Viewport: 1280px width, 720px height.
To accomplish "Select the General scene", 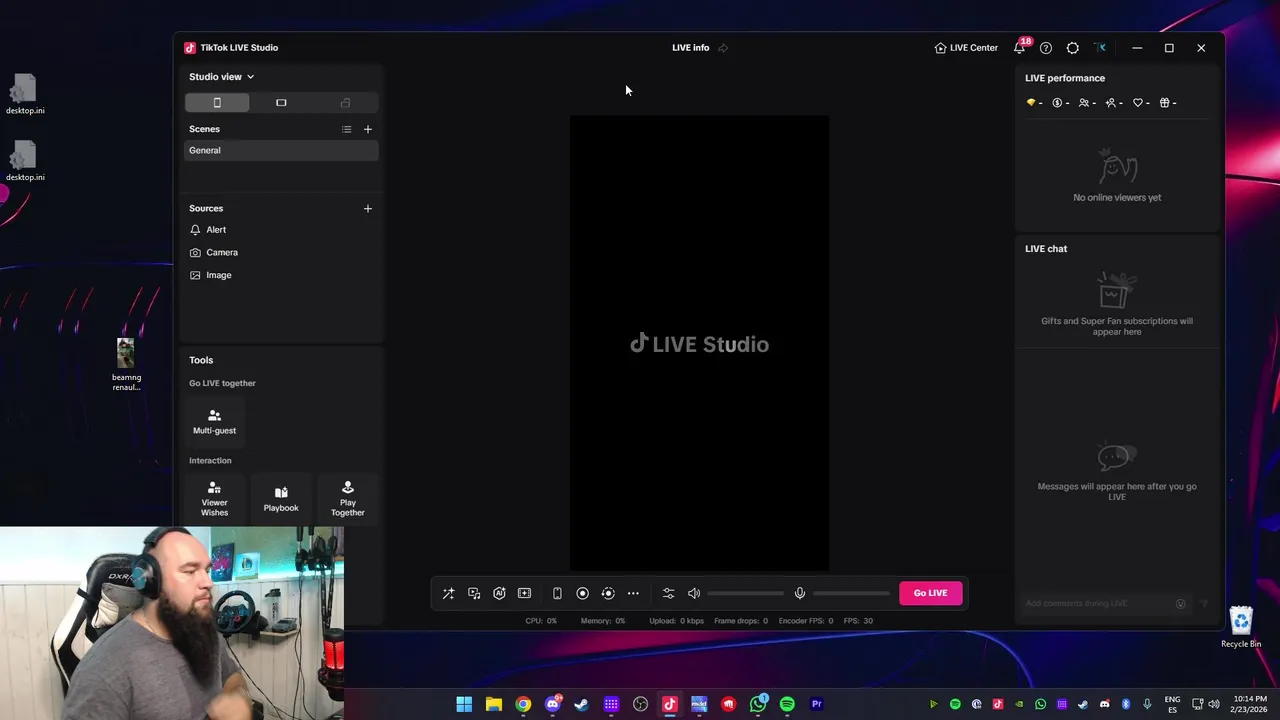I will click(281, 150).
